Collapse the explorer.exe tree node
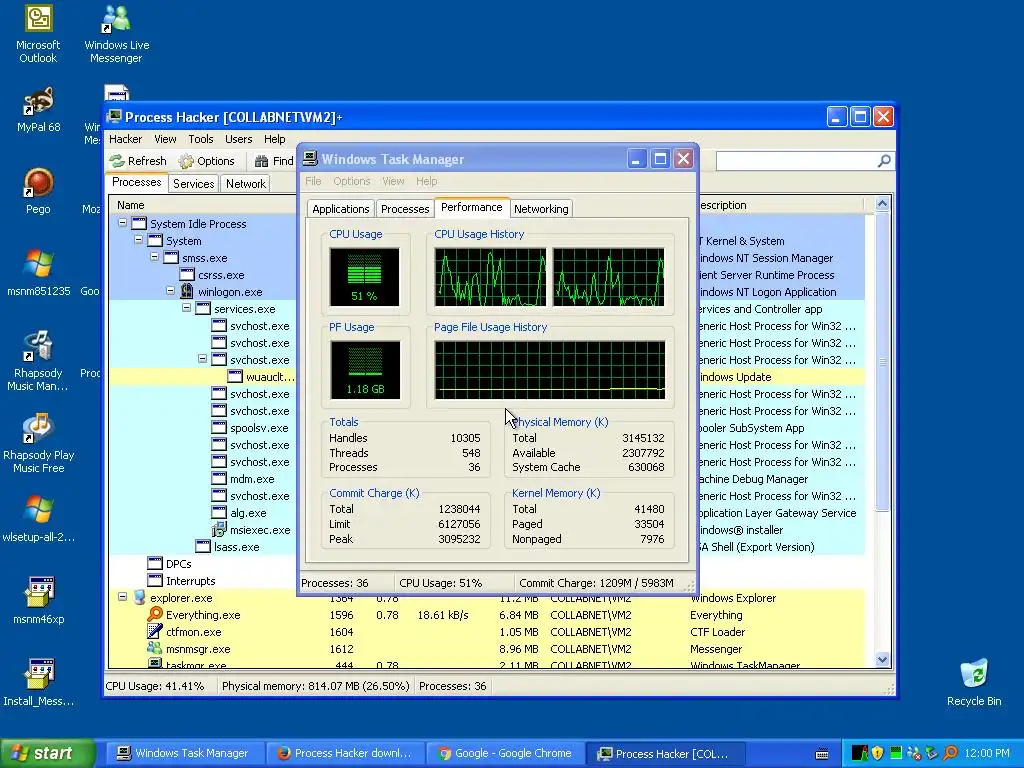Viewport: 1024px width, 768px height. (122, 597)
